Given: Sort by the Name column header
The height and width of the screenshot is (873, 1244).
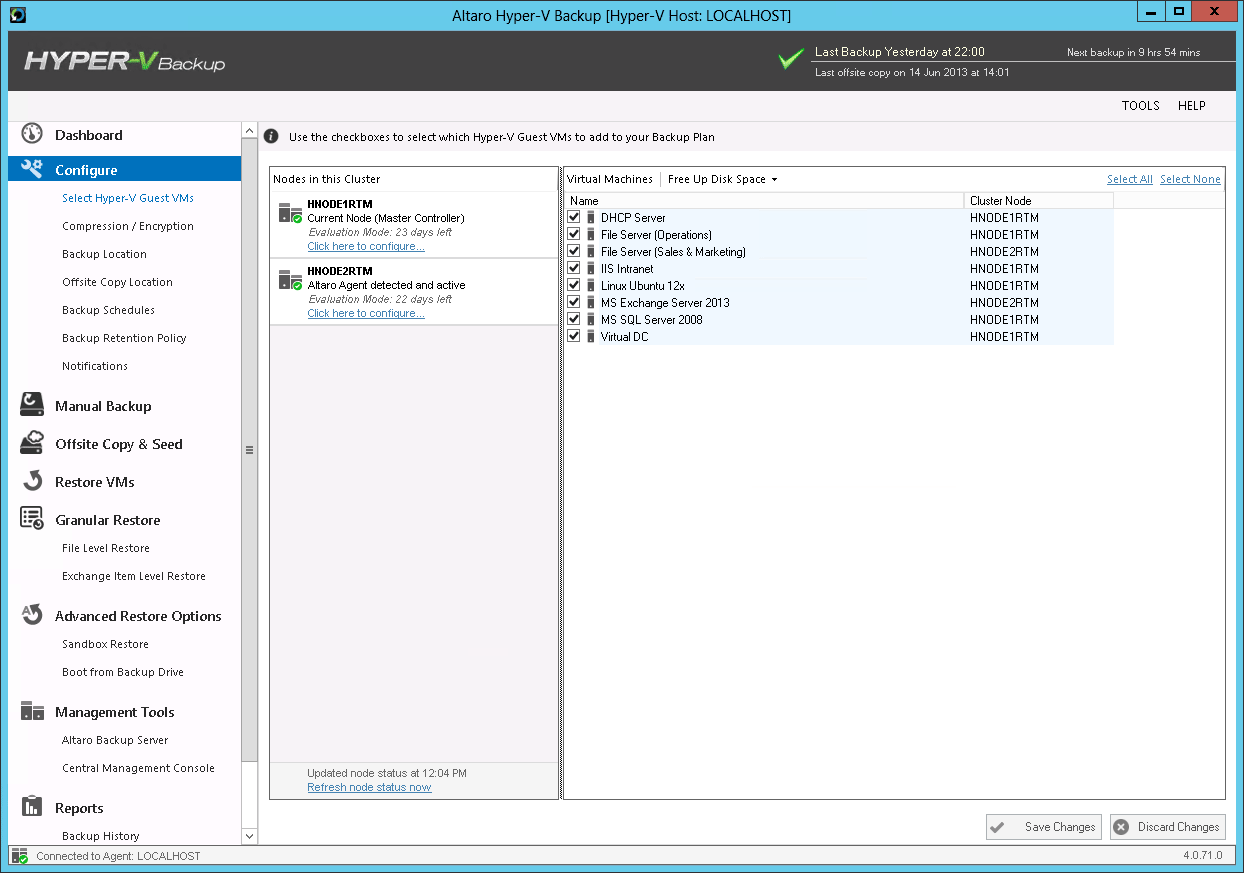Looking at the screenshot, I should tap(765, 201).
